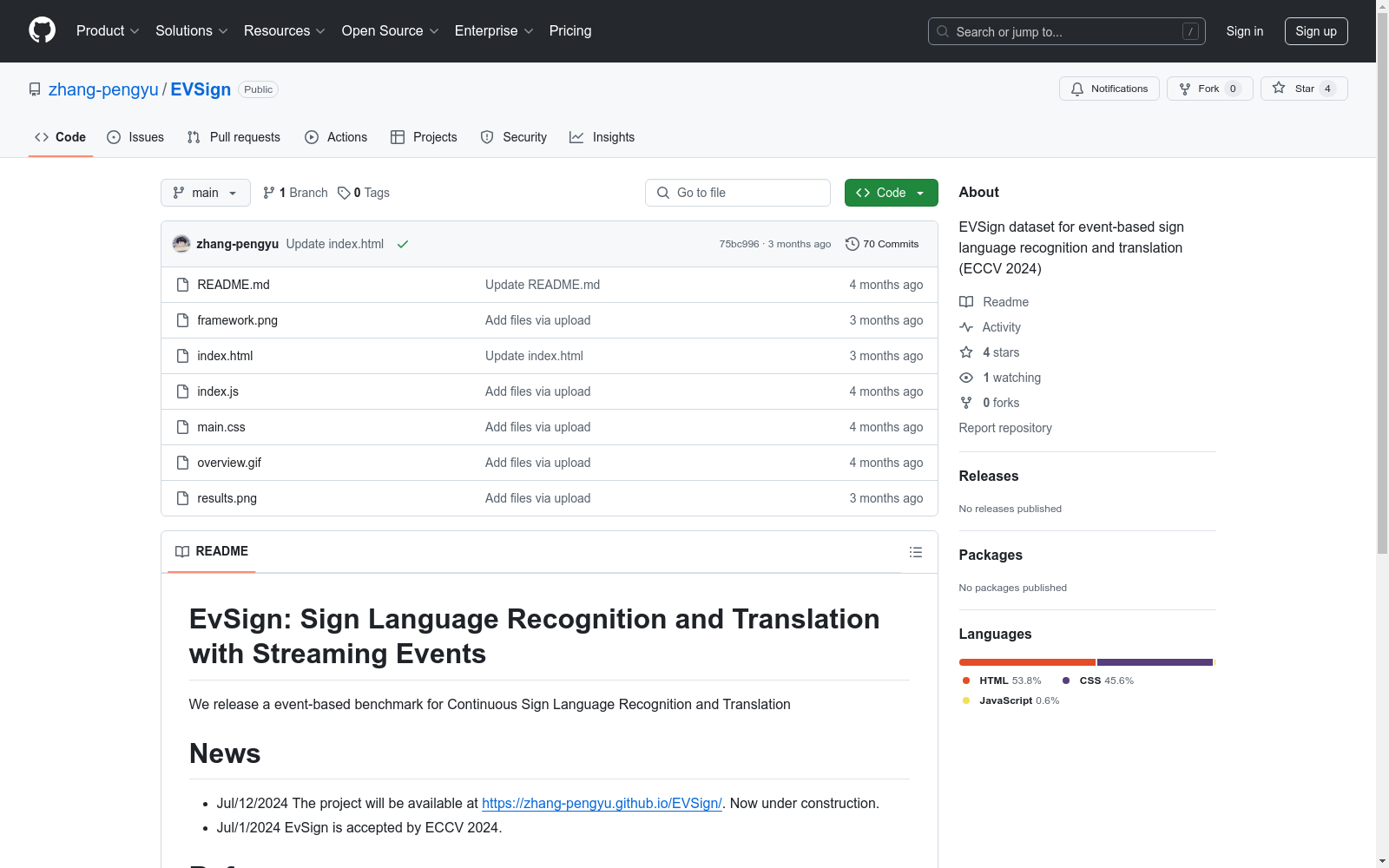Expand the Product menu
Screen dimensions: 1389x868
point(108,30)
